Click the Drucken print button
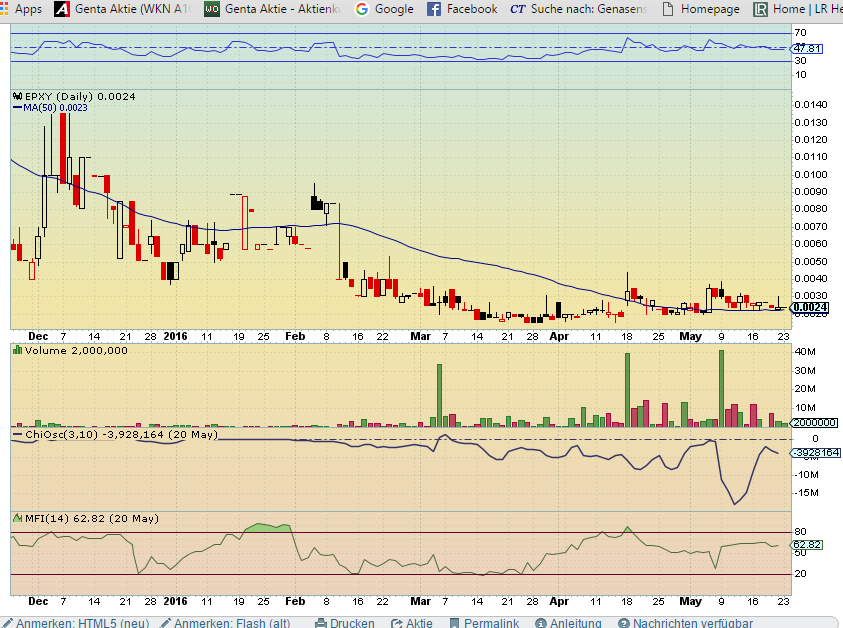Screen dimensions: 843x628 pos(352,623)
